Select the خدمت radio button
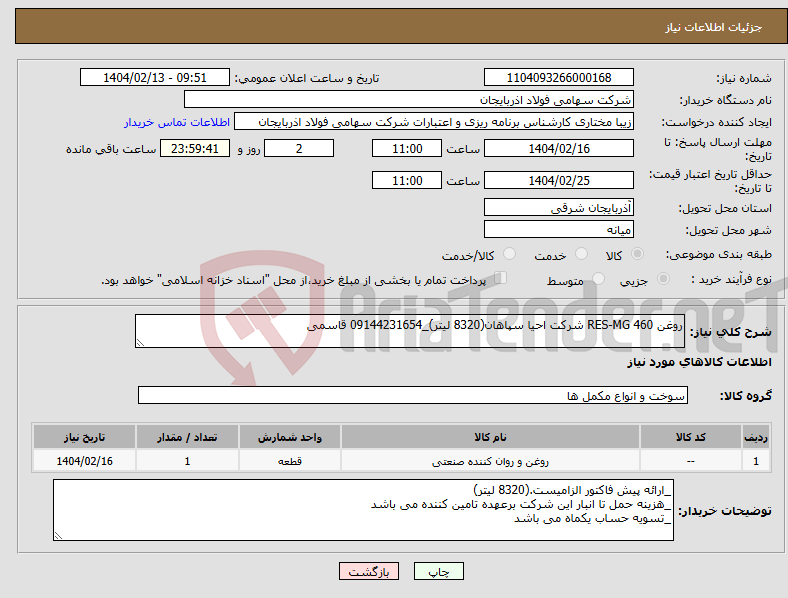Screen dimensions: 788x598 tap(581, 254)
